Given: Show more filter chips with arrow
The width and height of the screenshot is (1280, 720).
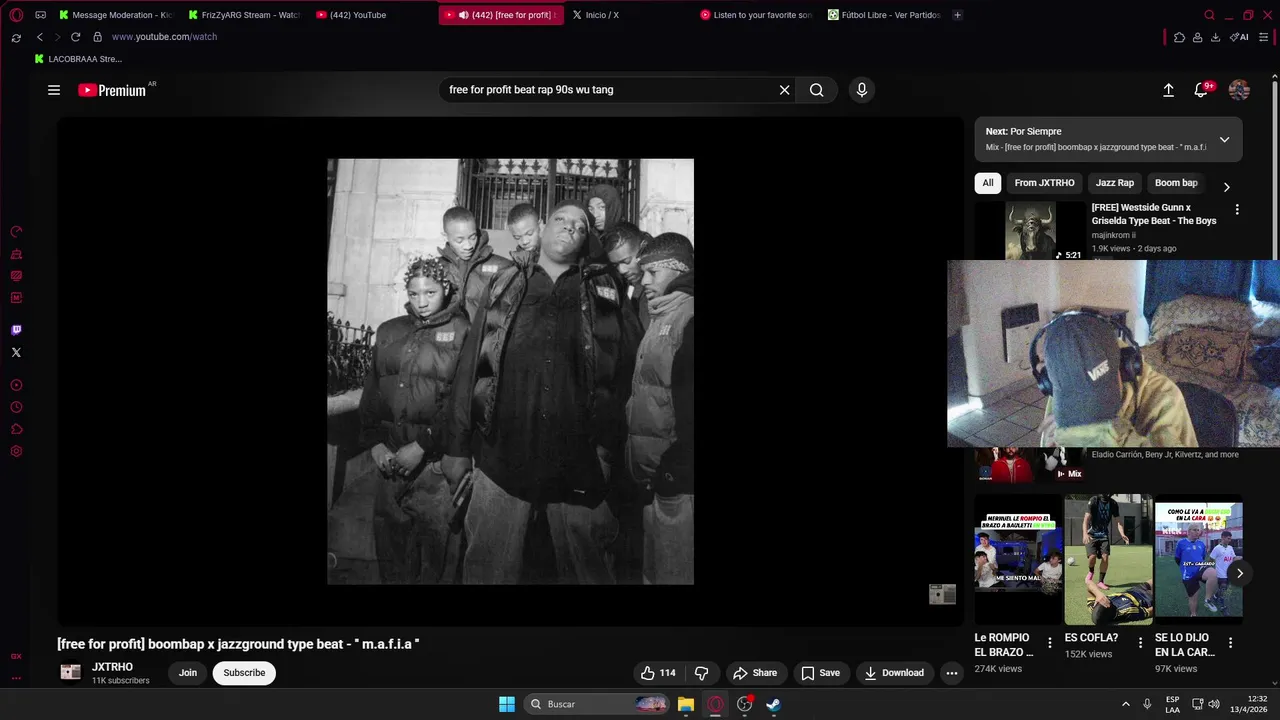Looking at the screenshot, I should point(1226,187).
